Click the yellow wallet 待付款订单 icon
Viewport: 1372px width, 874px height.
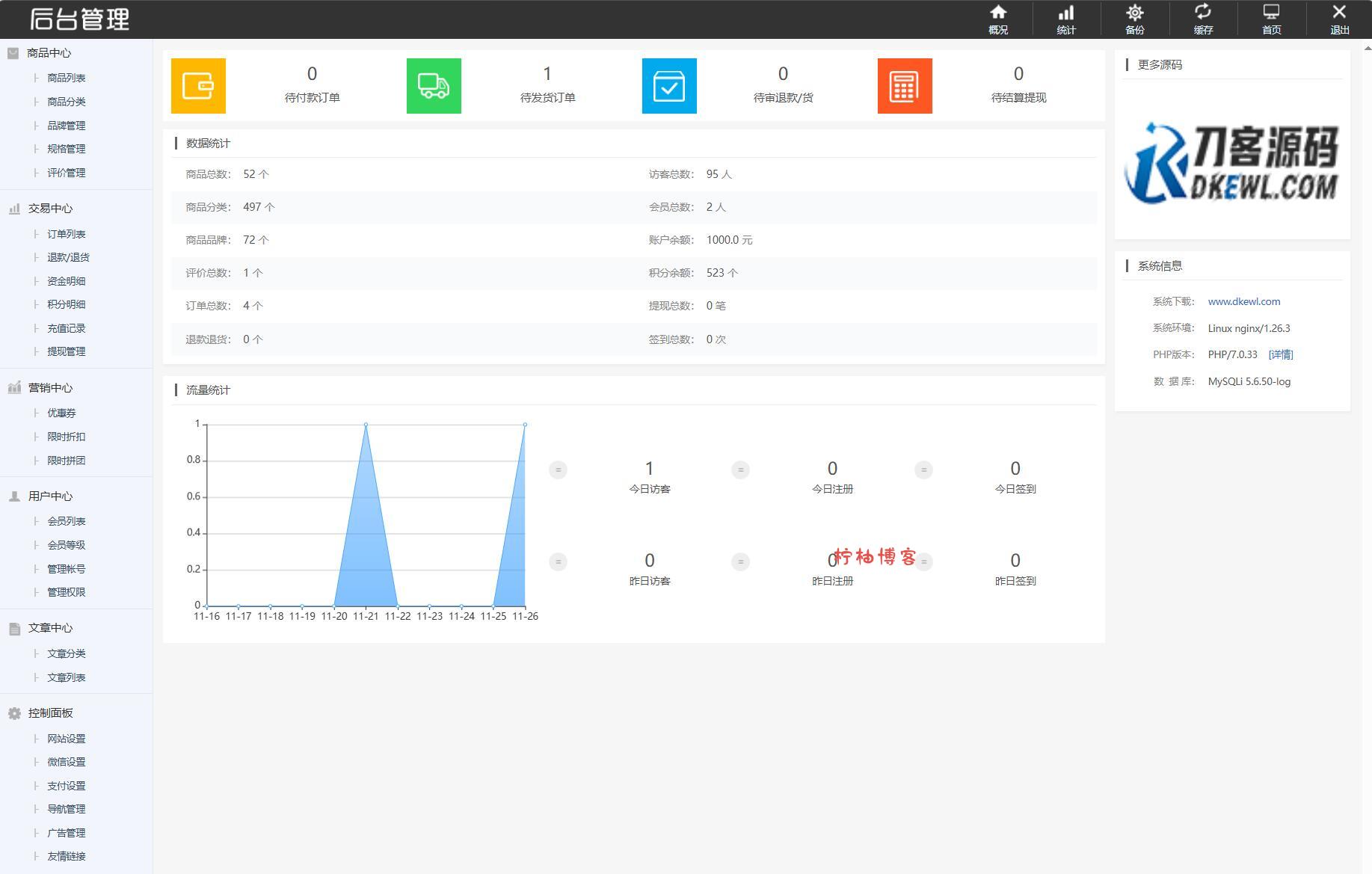point(198,86)
